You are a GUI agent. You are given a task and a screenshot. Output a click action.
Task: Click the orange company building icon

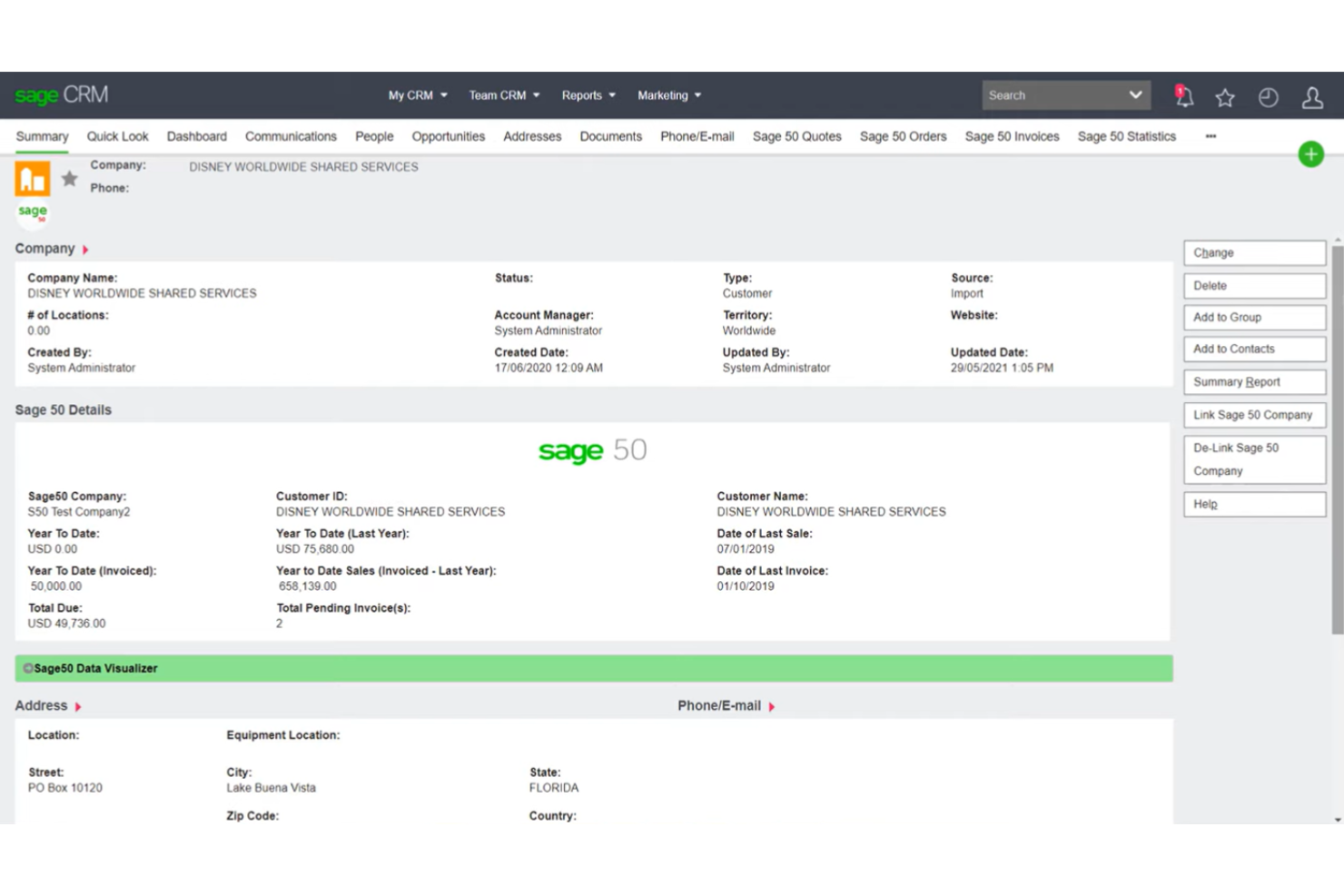[33, 179]
